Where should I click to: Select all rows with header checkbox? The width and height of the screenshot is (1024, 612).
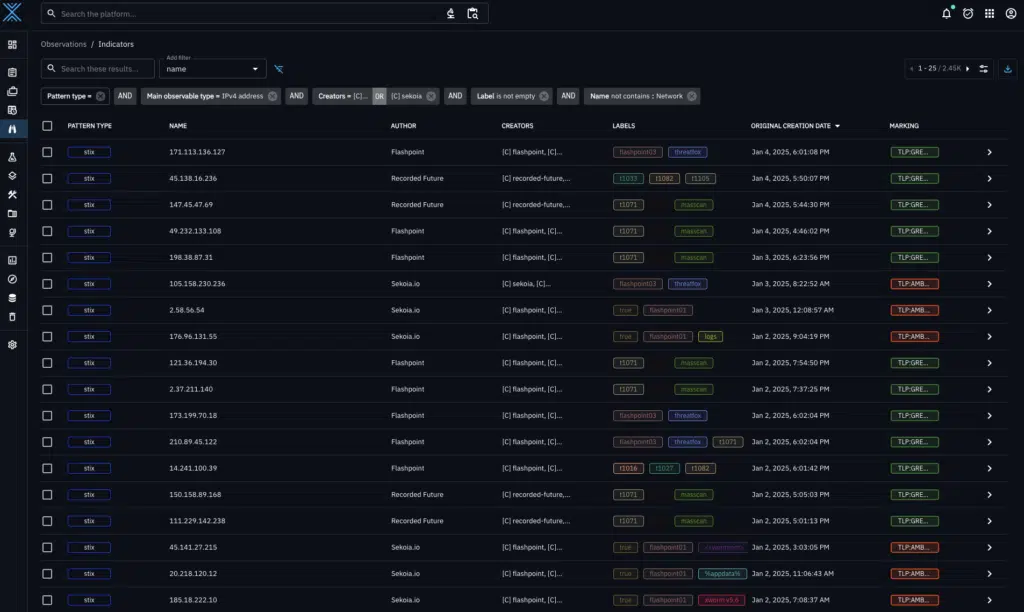click(x=47, y=126)
